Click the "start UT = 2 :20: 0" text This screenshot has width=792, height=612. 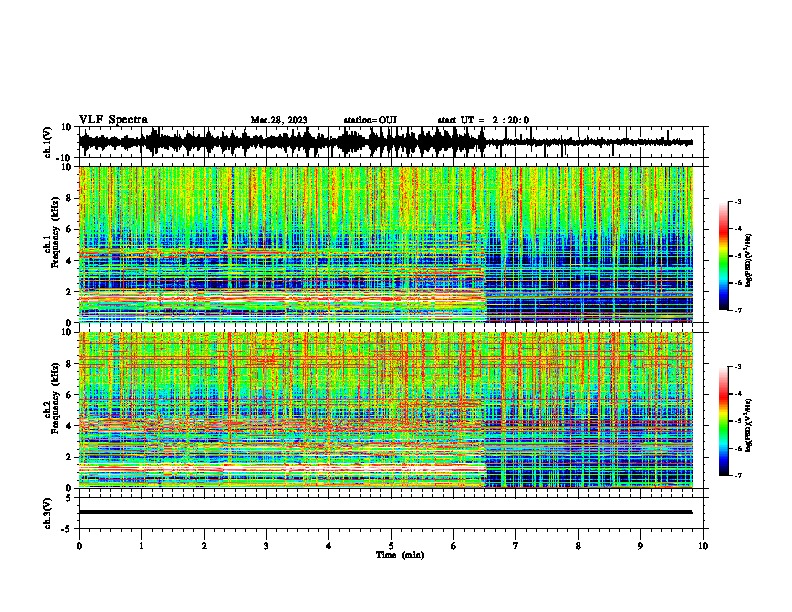483,120
